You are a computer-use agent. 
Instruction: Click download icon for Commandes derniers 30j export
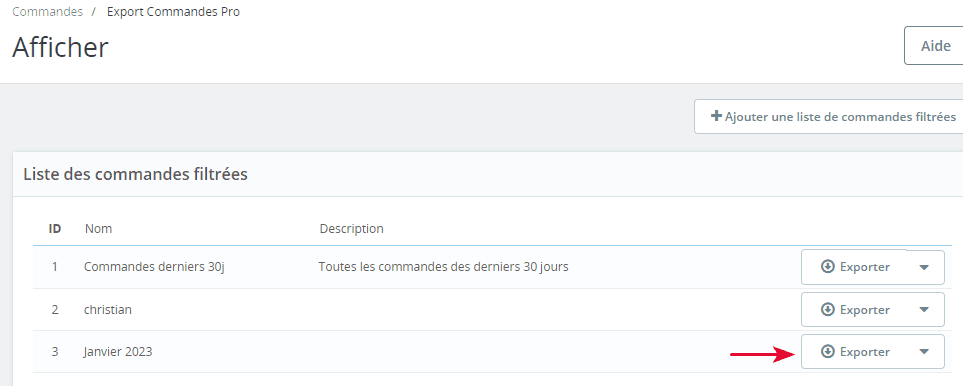tap(828, 267)
